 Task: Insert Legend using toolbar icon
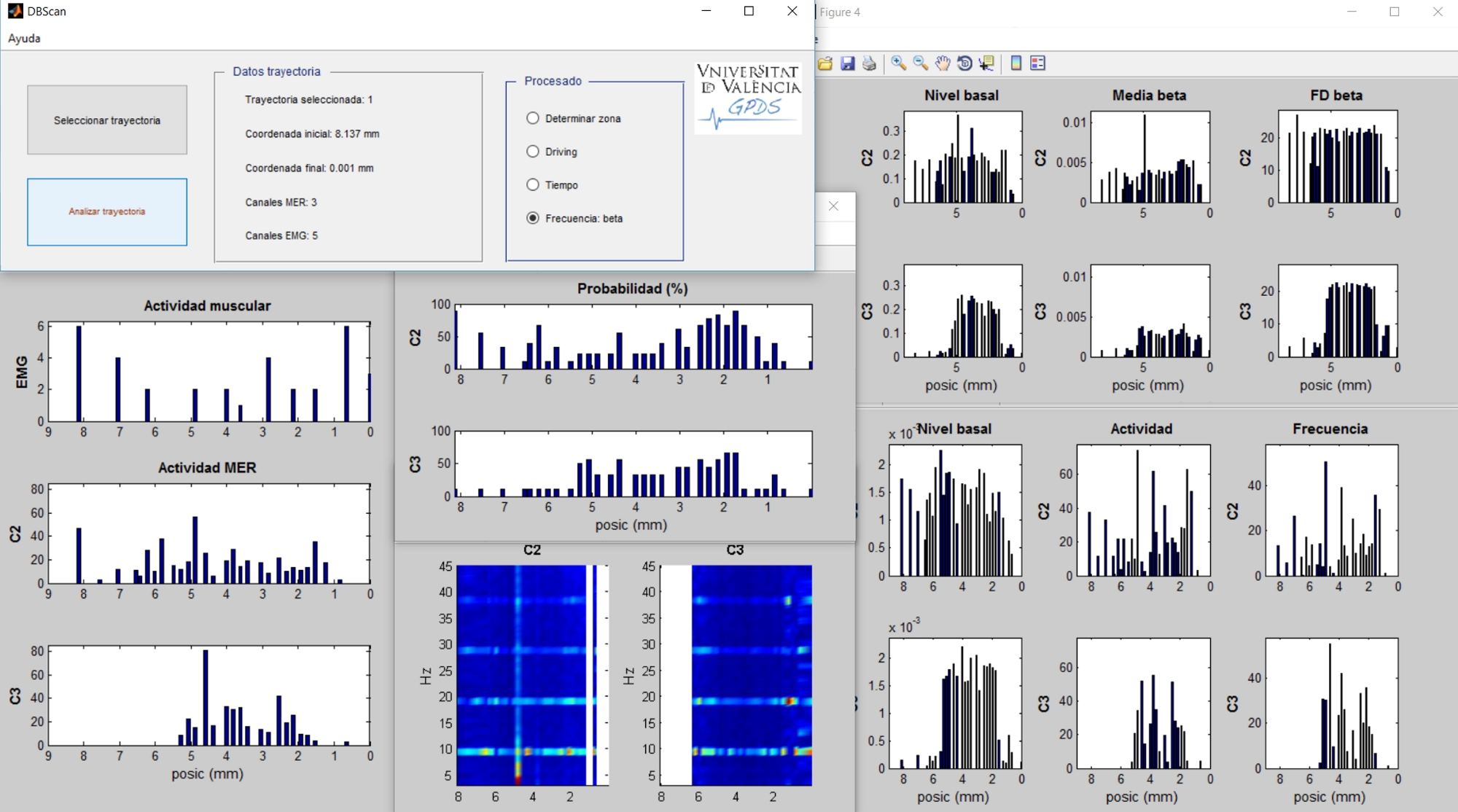(x=1038, y=63)
